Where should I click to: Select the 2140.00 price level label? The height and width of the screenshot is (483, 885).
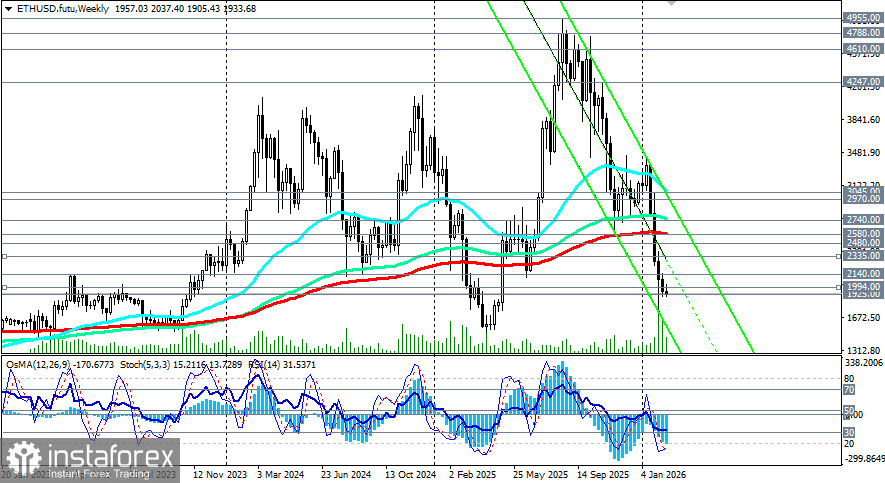pos(863,274)
